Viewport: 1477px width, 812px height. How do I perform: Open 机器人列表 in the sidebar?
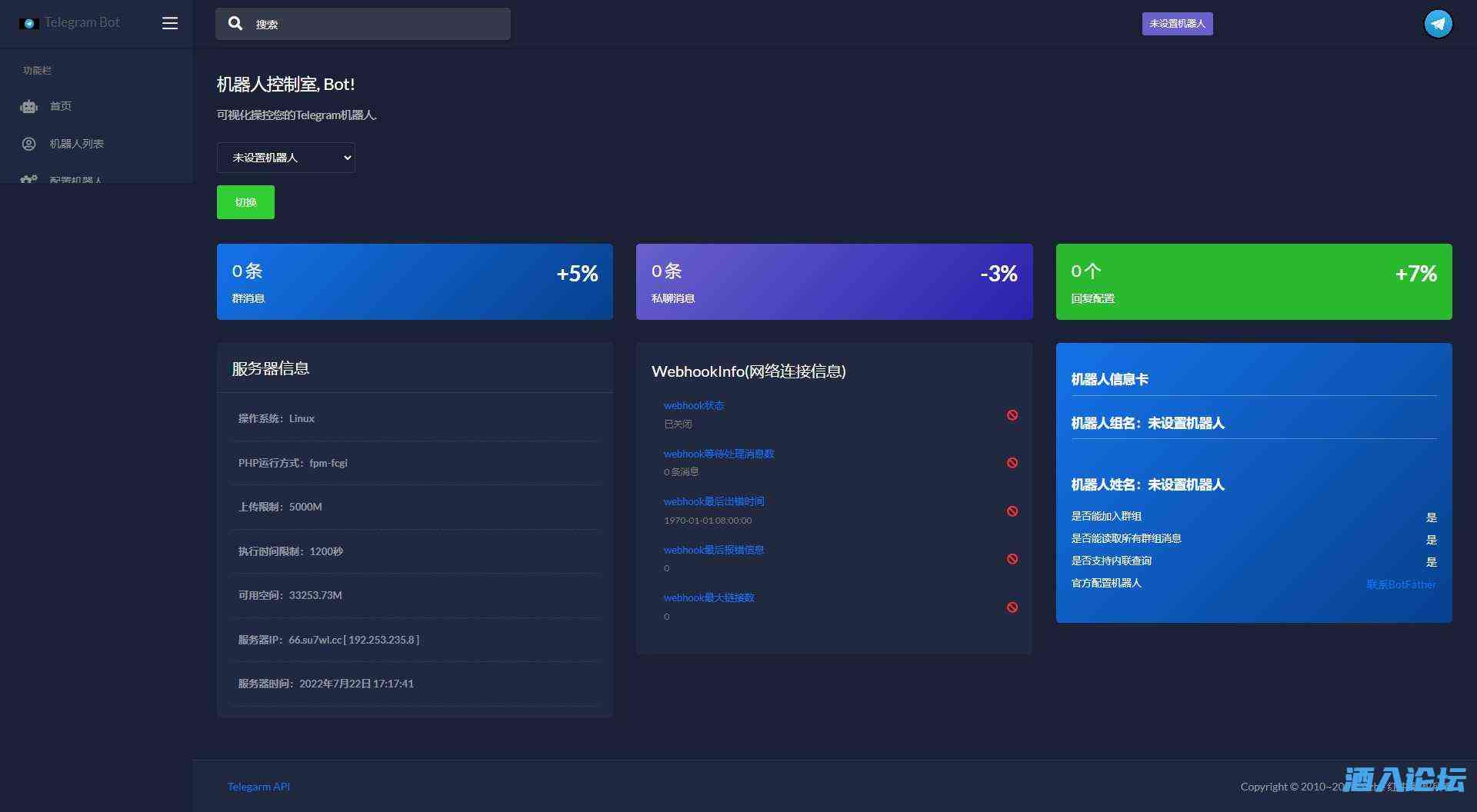click(77, 144)
